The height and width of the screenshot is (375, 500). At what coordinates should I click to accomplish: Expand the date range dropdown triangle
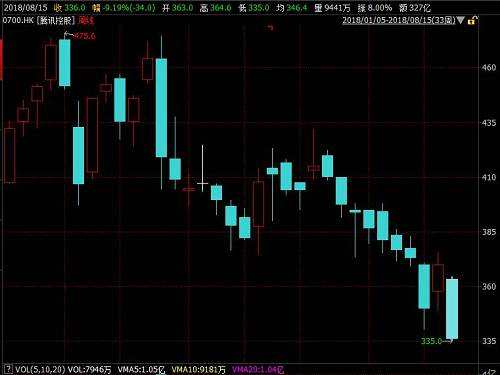(x=460, y=20)
